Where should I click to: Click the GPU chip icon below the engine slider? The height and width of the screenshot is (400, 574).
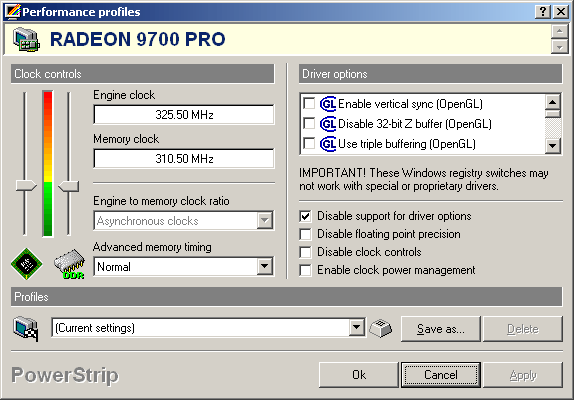(x=26, y=264)
